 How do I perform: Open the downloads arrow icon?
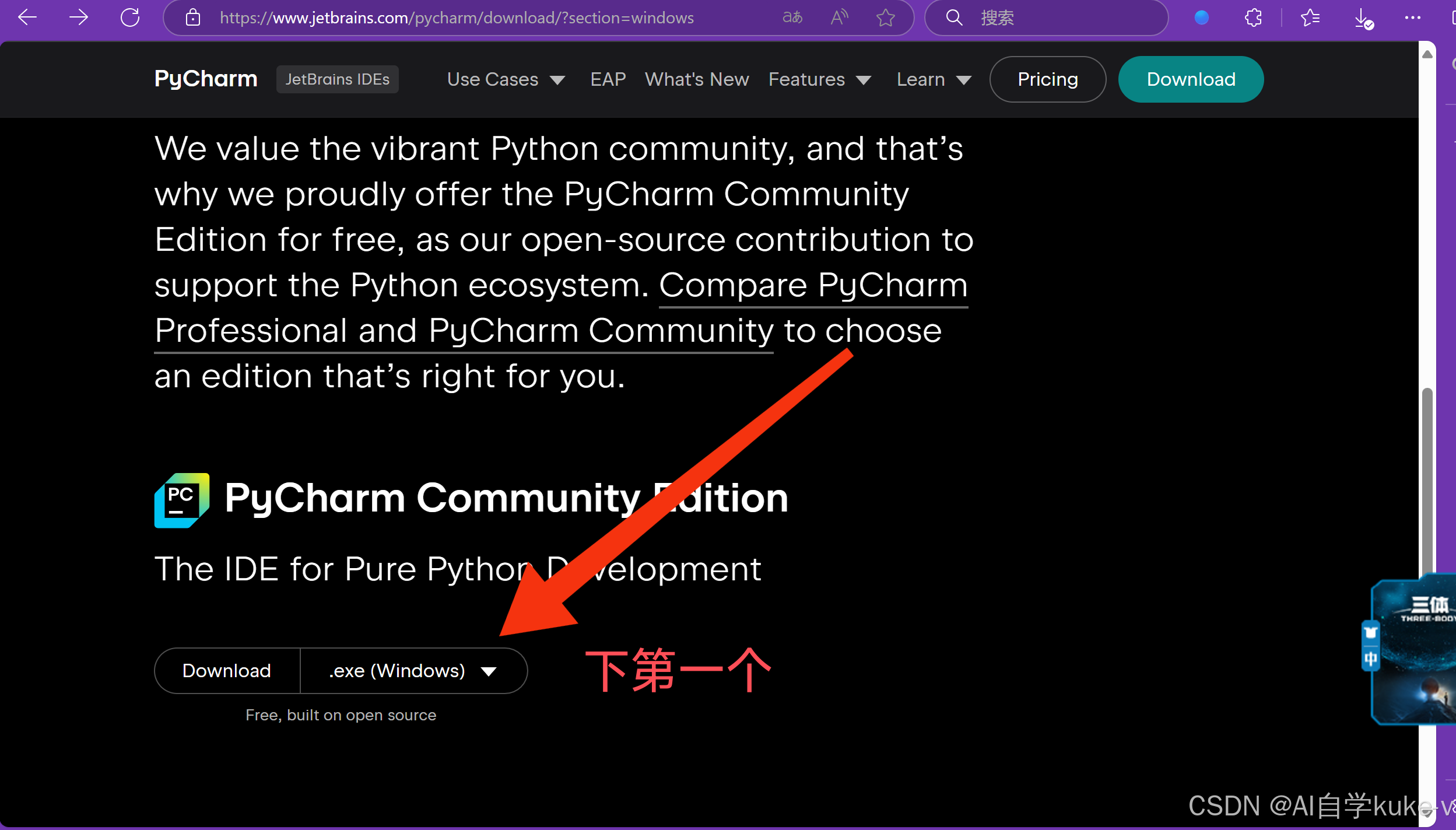click(1362, 19)
